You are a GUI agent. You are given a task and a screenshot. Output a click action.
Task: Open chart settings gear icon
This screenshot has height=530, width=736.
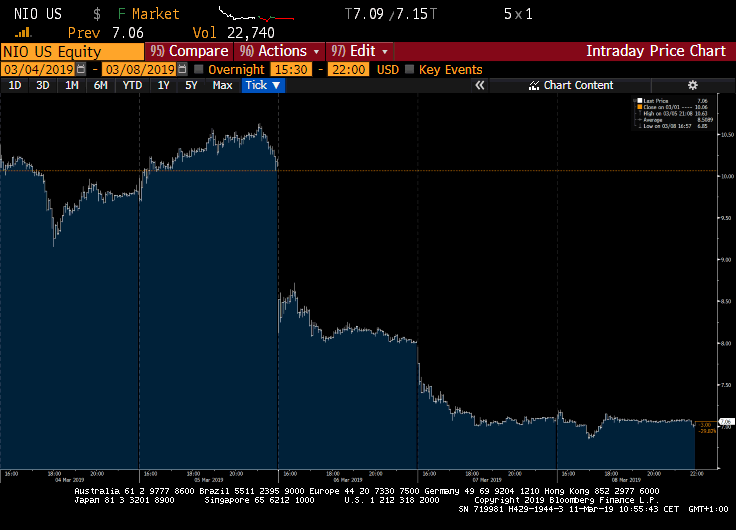pos(693,85)
